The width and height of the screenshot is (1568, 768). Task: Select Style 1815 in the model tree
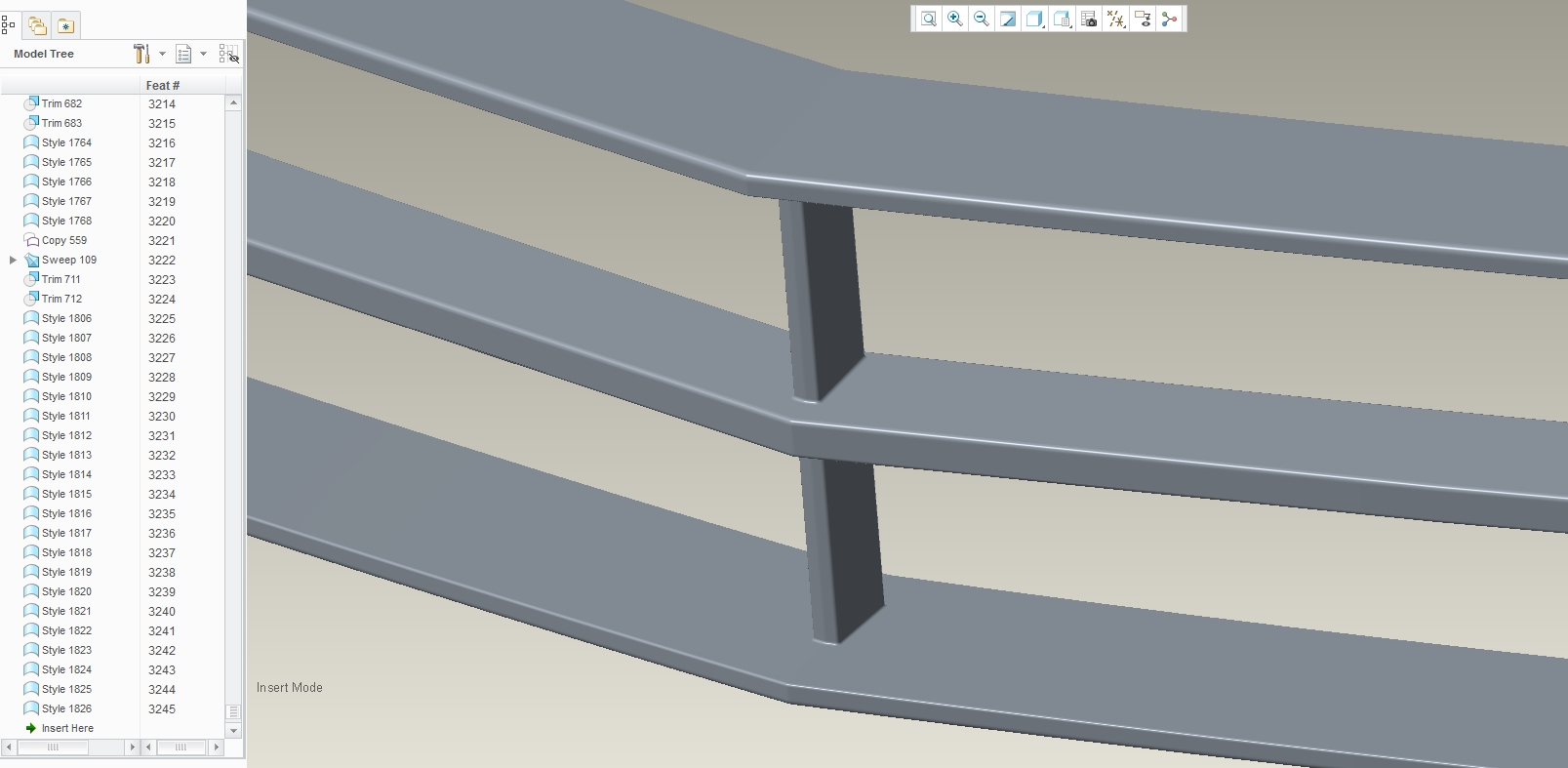point(66,494)
